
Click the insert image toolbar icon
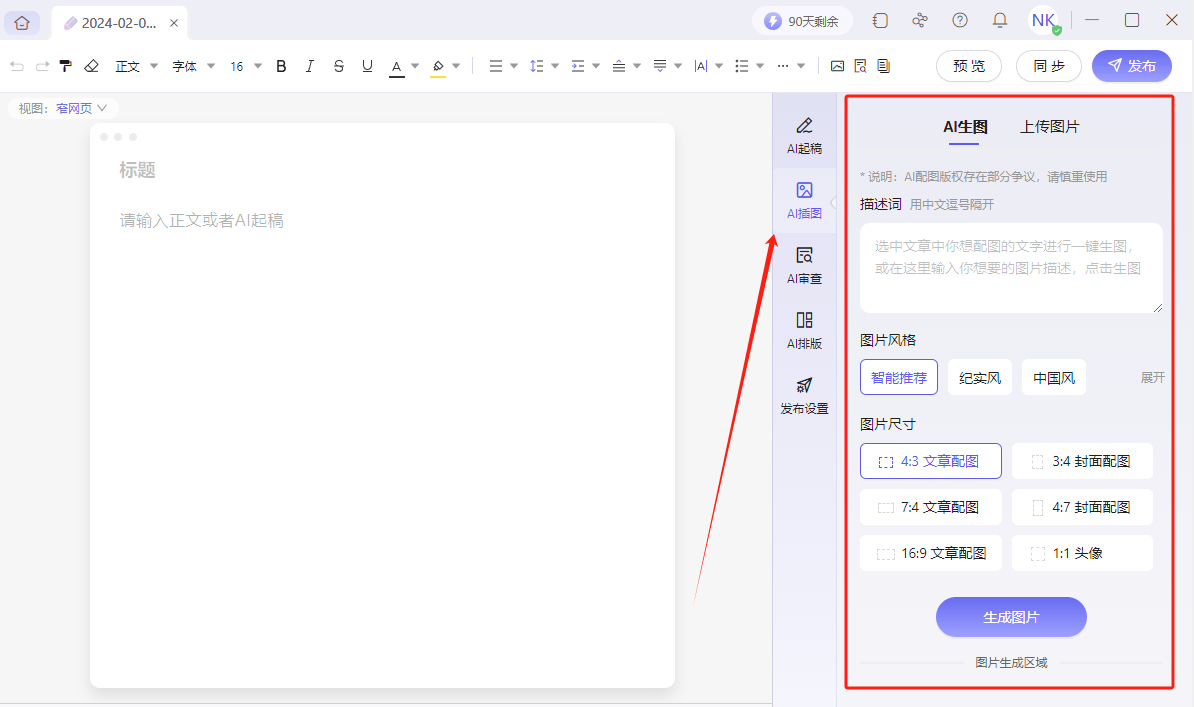coord(837,66)
